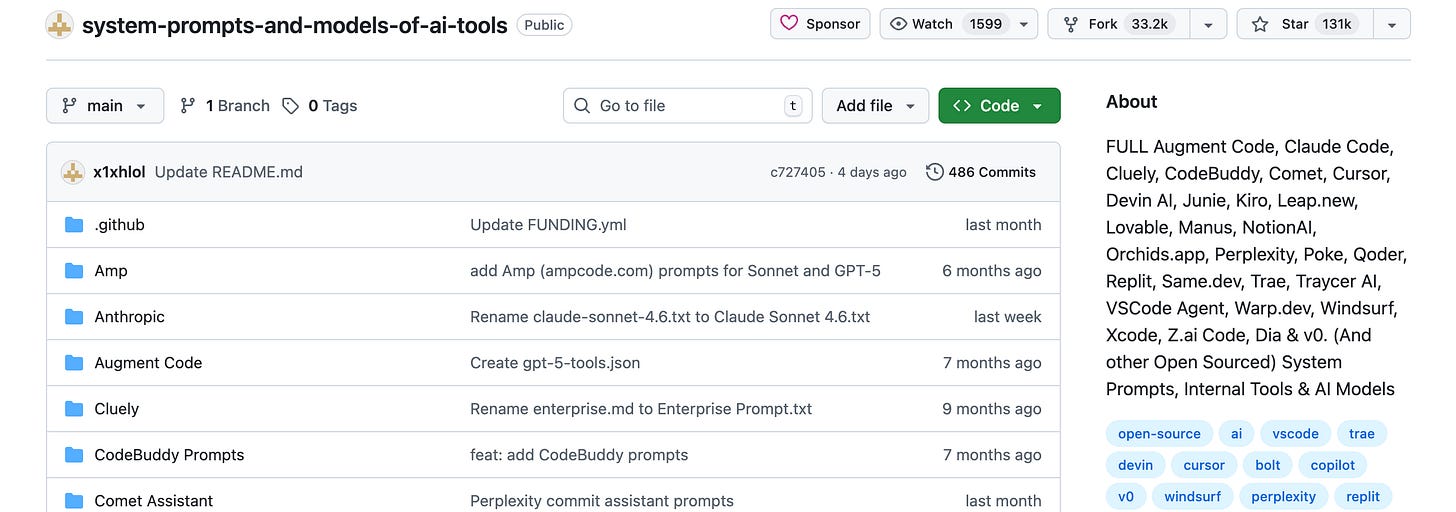This screenshot has height=512, width=1456.
Task: Select the perplexity topic tag
Action: point(1283,495)
